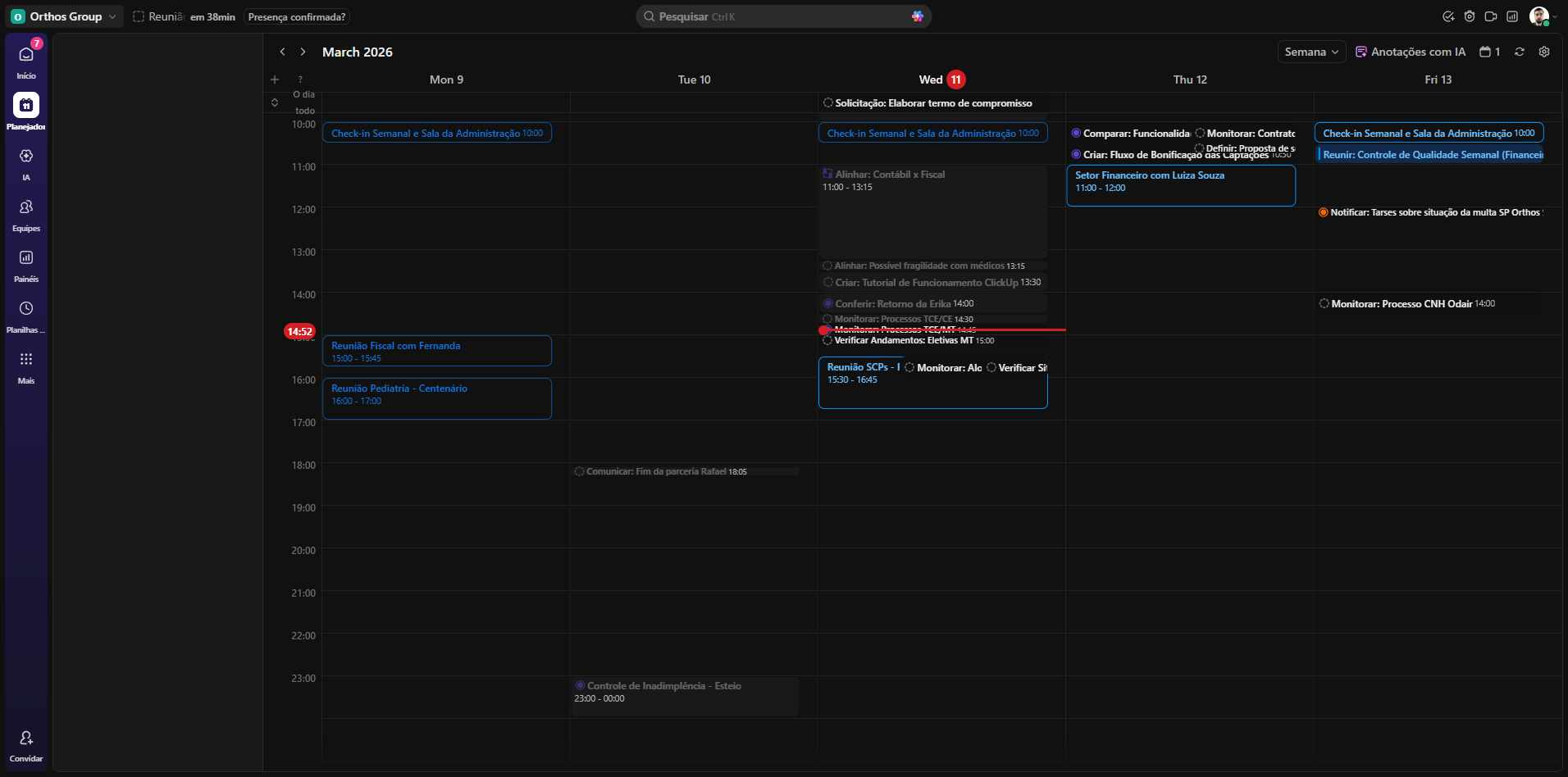Mark Monitorar: Processo CNH Odair task circle
Screen dimensions: 1568x777
1324,304
